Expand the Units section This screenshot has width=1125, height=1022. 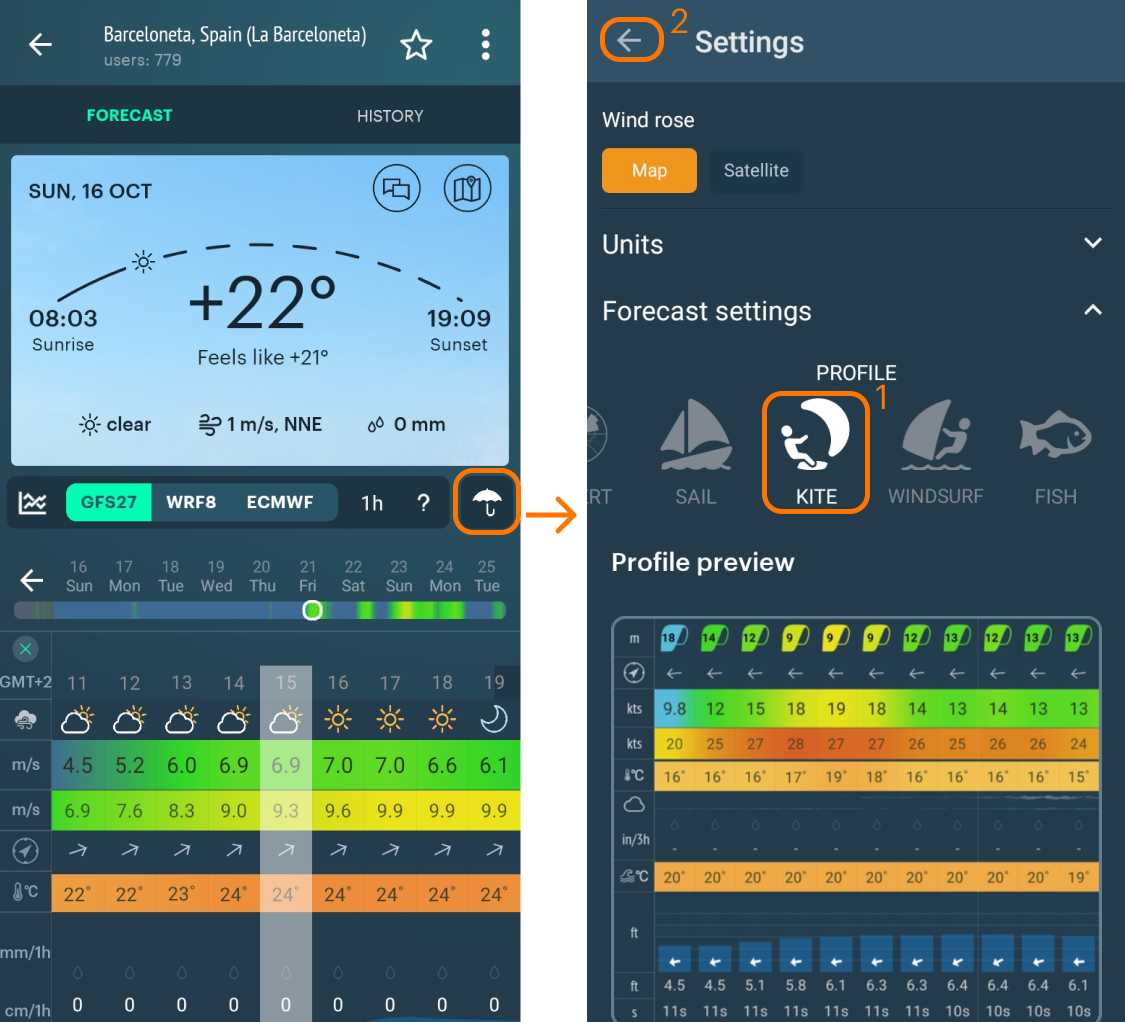pyautogui.click(x=1093, y=244)
